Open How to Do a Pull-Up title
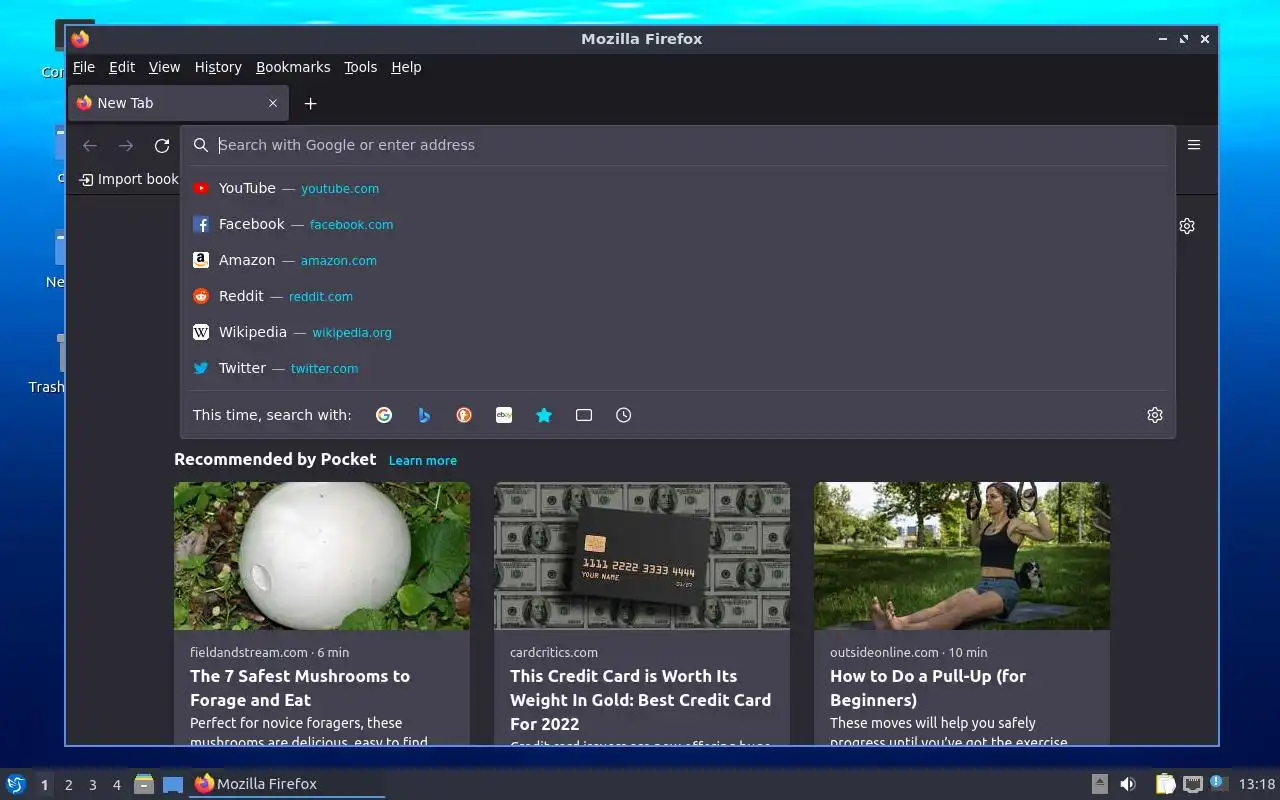The height and width of the screenshot is (800, 1280). [928, 688]
